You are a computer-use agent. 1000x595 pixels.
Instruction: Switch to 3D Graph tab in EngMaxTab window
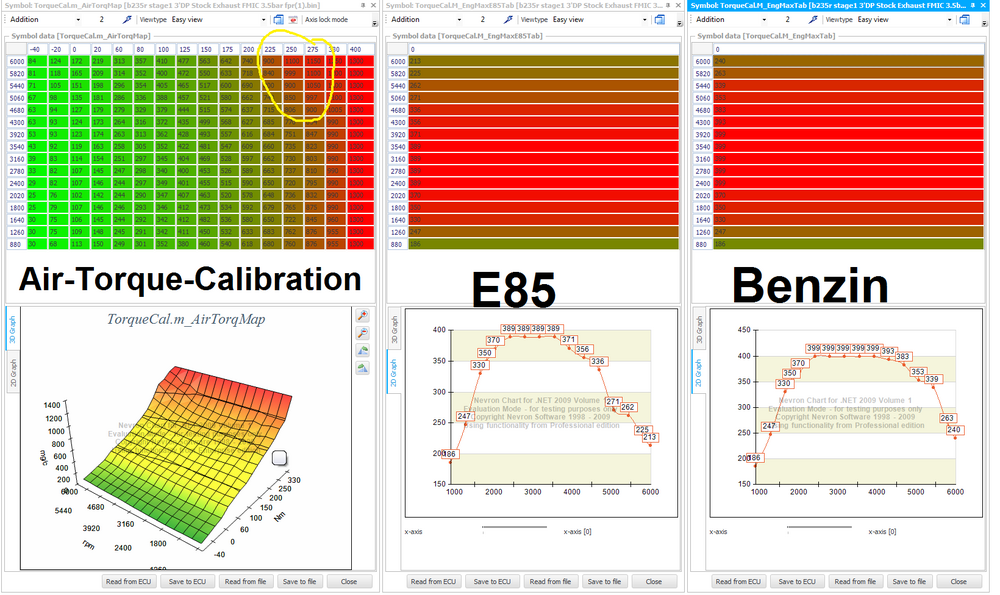tap(698, 330)
